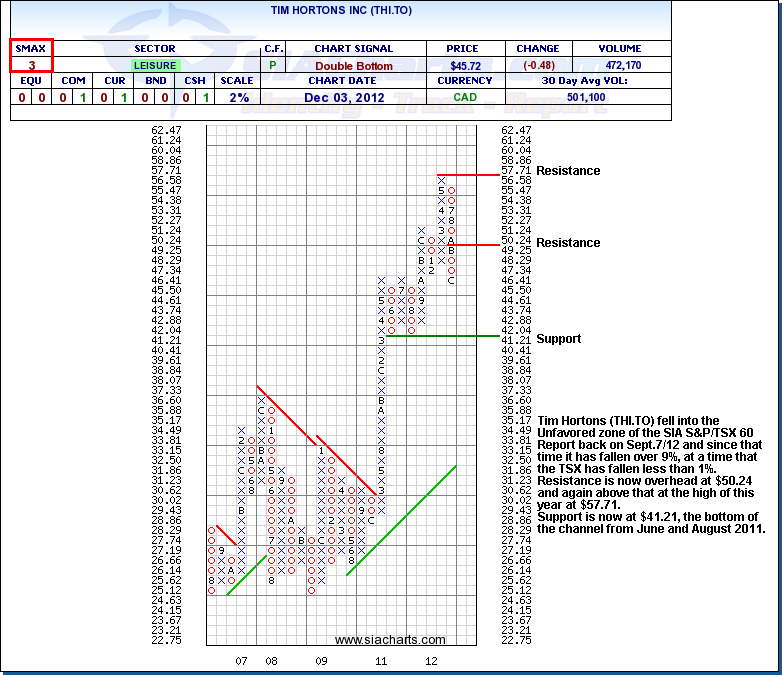Select the $45.72 price value

pyautogui.click(x=466, y=66)
